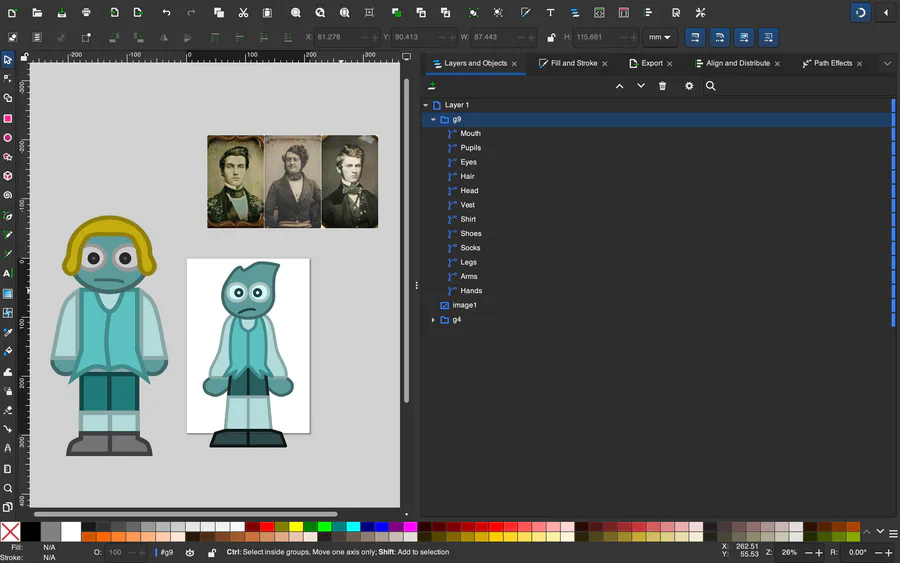The width and height of the screenshot is (900, 563).
Task: Collapse the g9 group
Action: [433, 119]
